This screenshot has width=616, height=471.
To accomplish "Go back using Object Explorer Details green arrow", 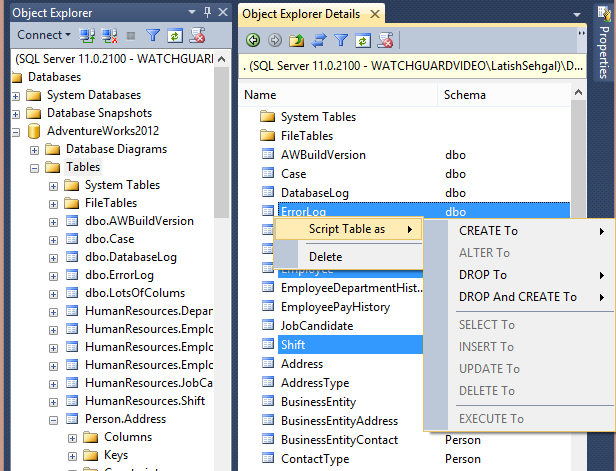I will (252, 40).
